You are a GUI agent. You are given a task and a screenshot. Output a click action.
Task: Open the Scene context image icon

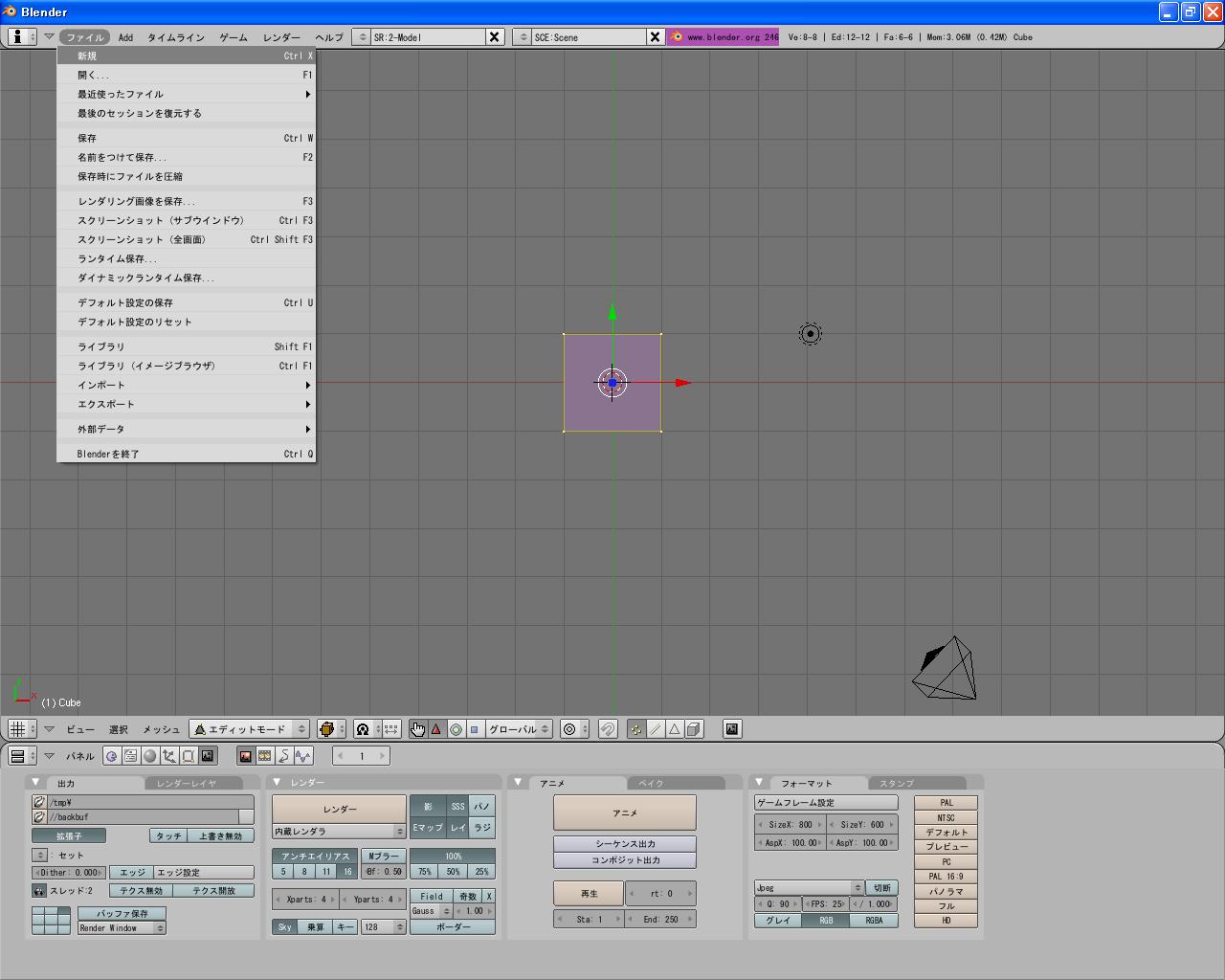pos(208,756)
